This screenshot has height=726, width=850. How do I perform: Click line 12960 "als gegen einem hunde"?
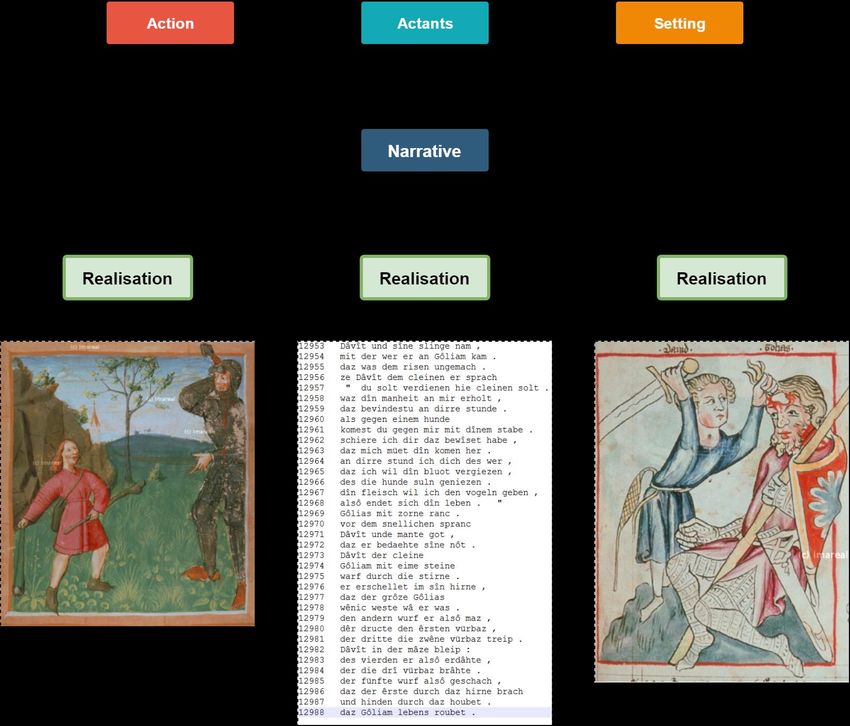tap(395, 419)
